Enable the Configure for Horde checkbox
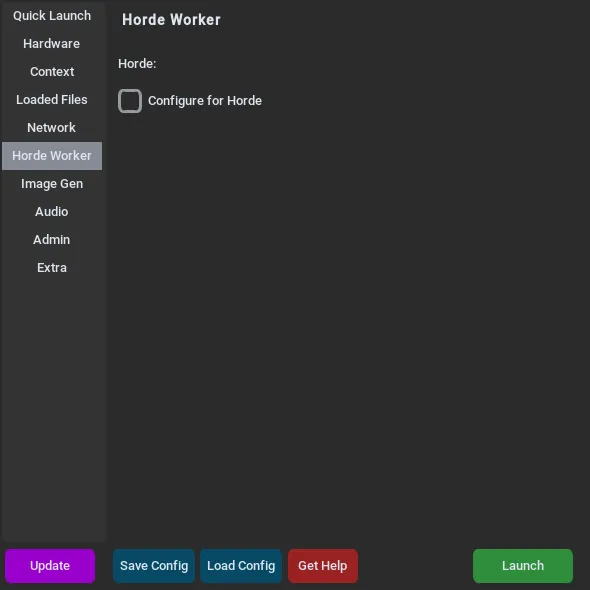The width and height of the screenshot is (590, 590). (130, 101)
